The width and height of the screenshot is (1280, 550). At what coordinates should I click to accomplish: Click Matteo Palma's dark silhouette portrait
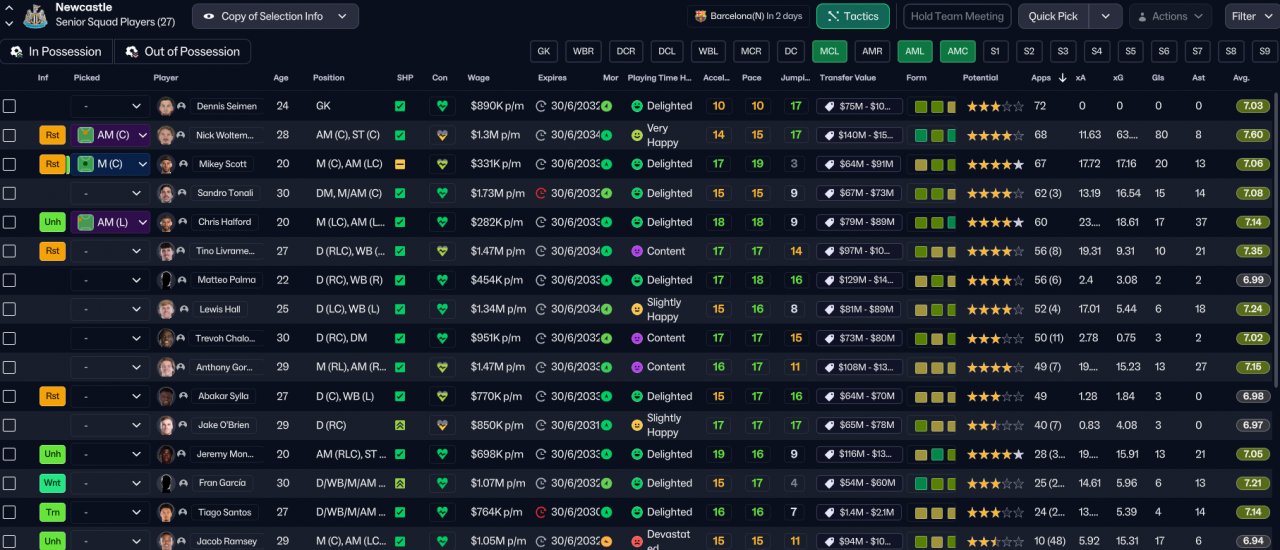tap(166, 280)
